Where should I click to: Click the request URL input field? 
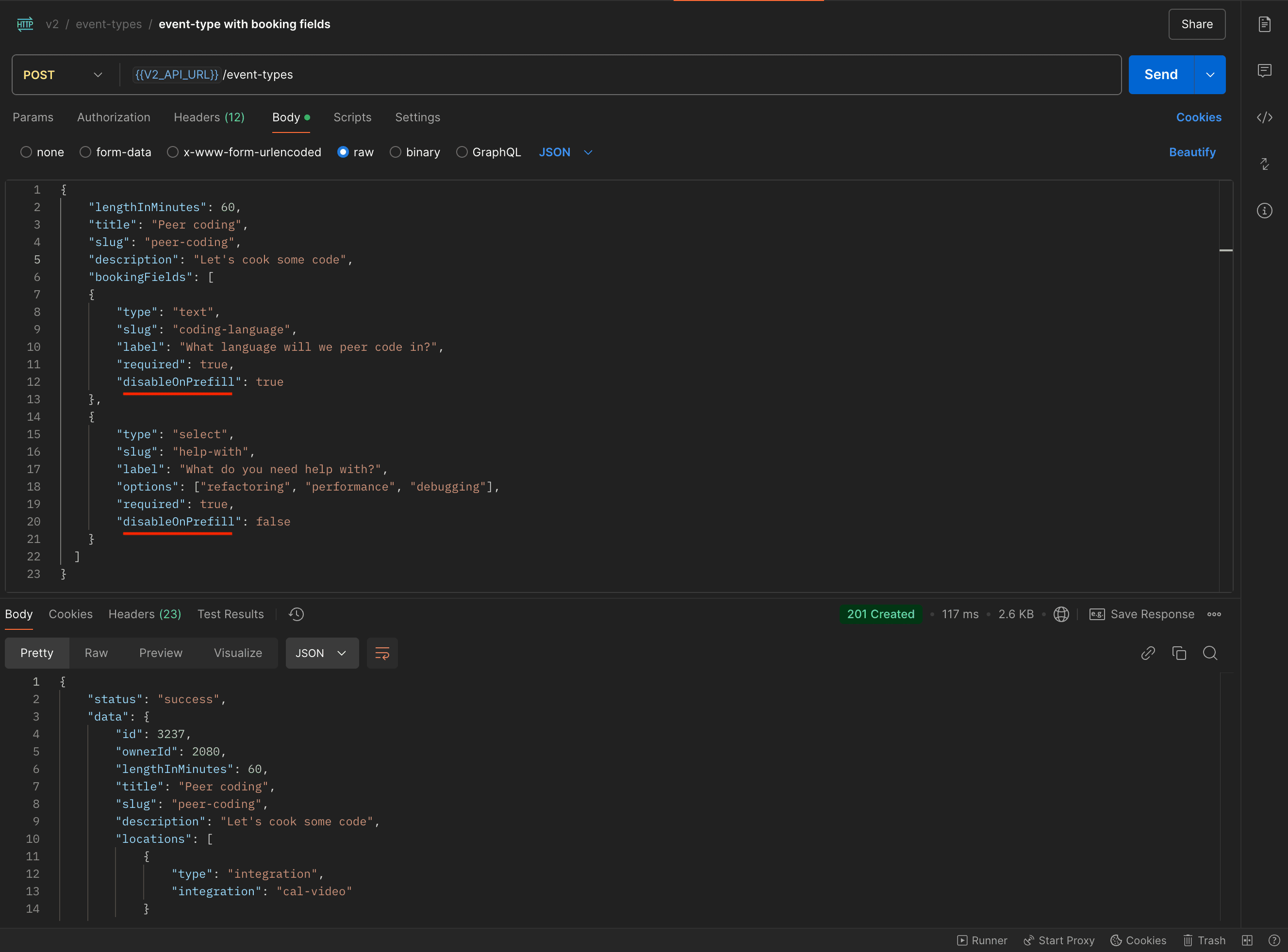pos(634,75)
